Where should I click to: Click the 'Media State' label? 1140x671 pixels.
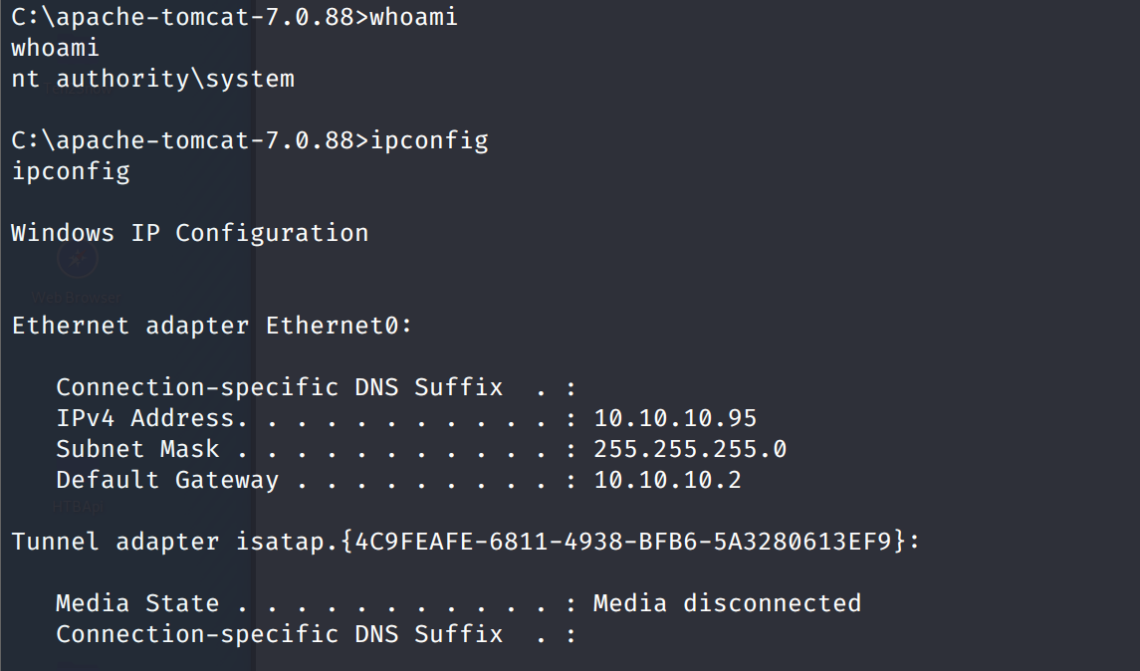tap(137, 603)
